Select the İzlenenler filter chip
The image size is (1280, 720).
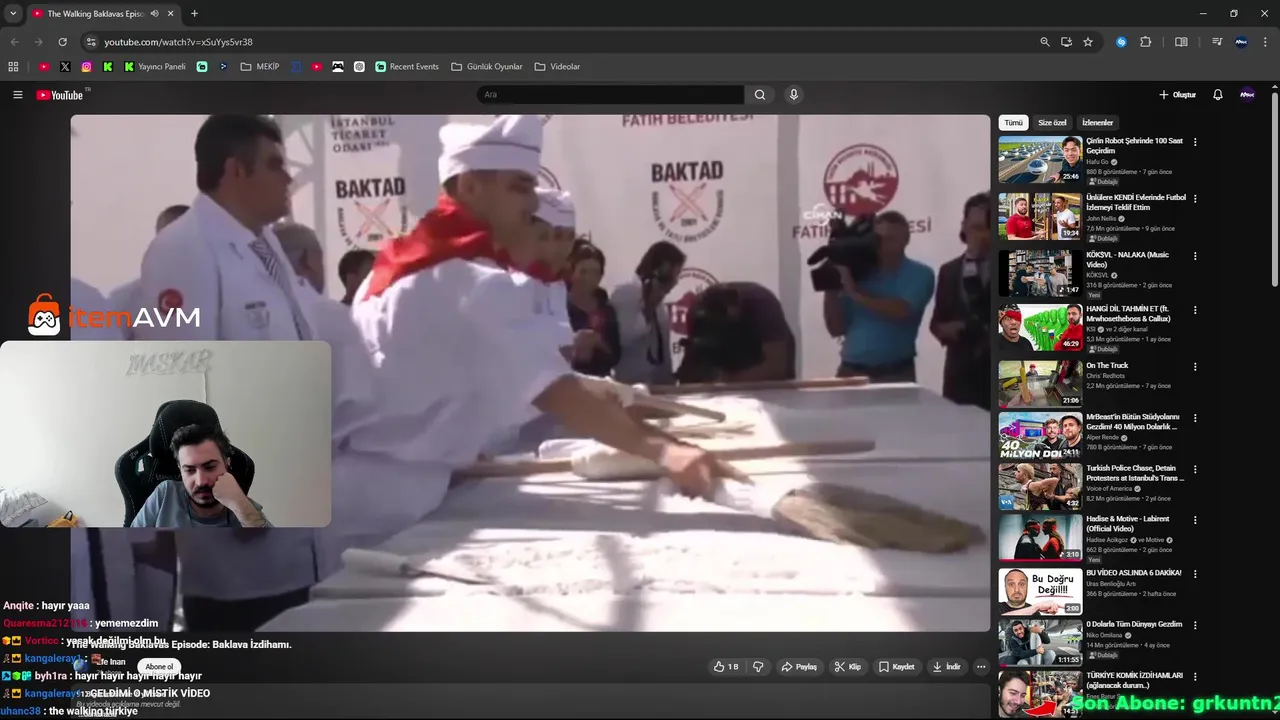1097,123
